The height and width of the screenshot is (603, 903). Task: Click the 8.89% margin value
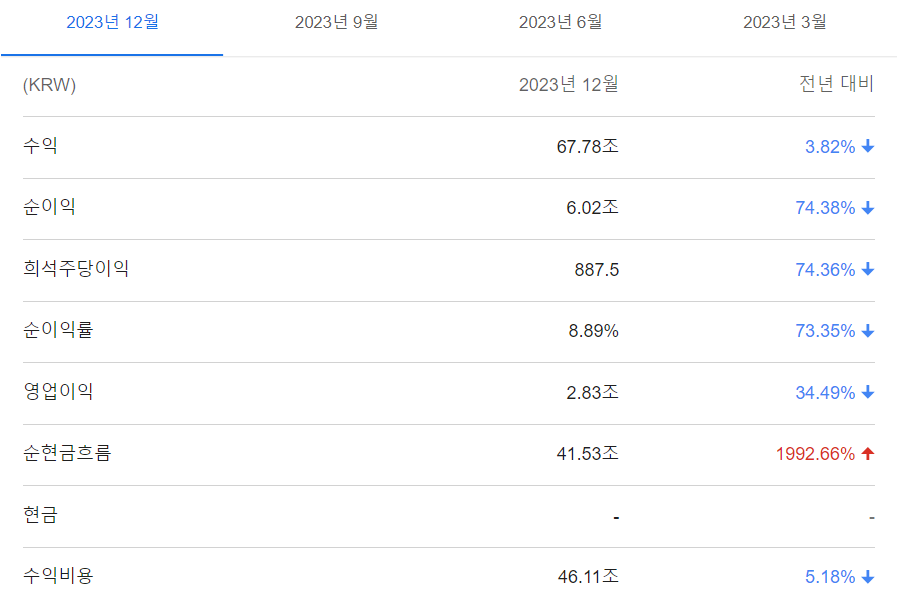pos(594,331)
